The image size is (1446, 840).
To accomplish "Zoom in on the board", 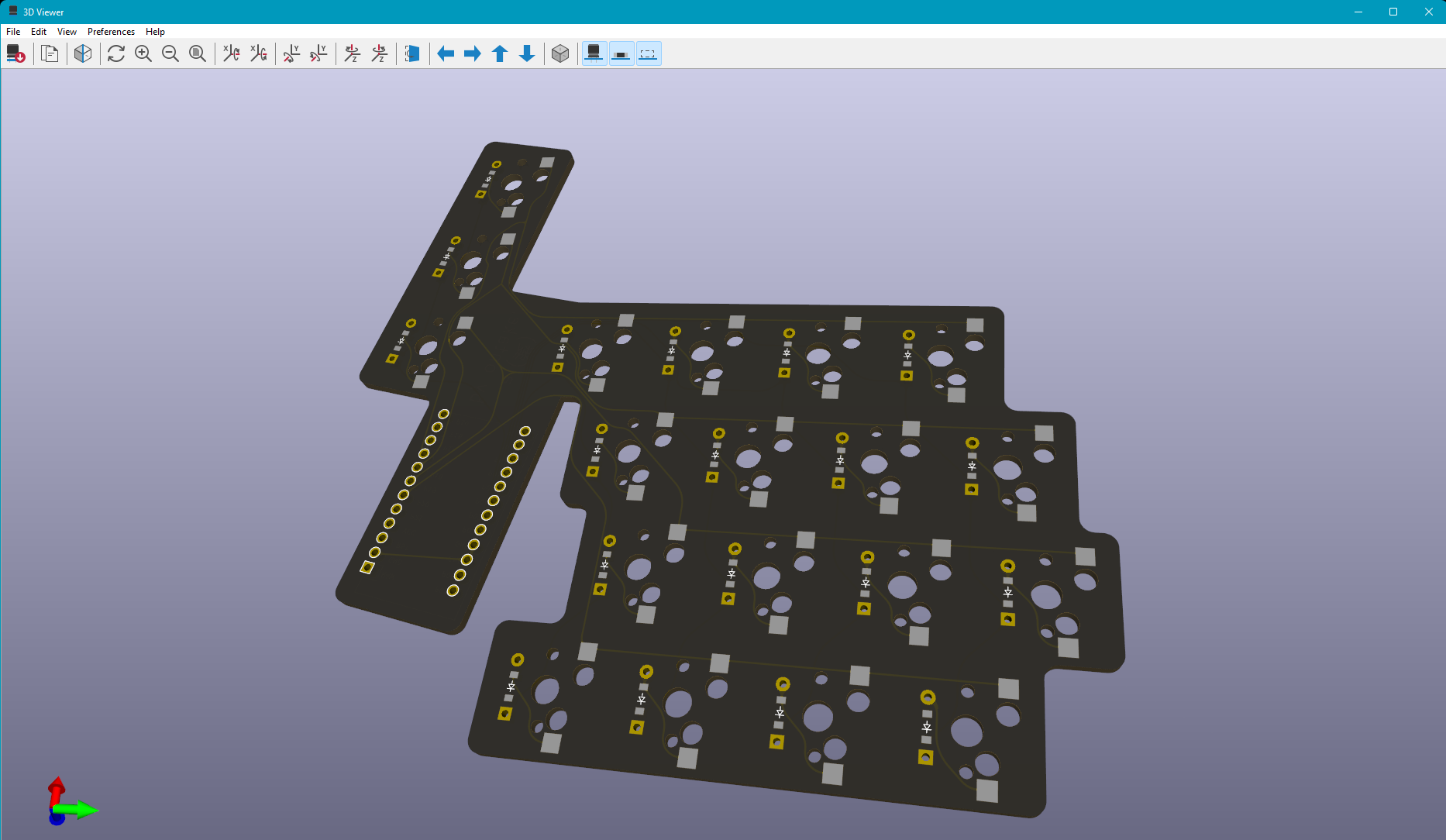I will [x=143, y=53].
